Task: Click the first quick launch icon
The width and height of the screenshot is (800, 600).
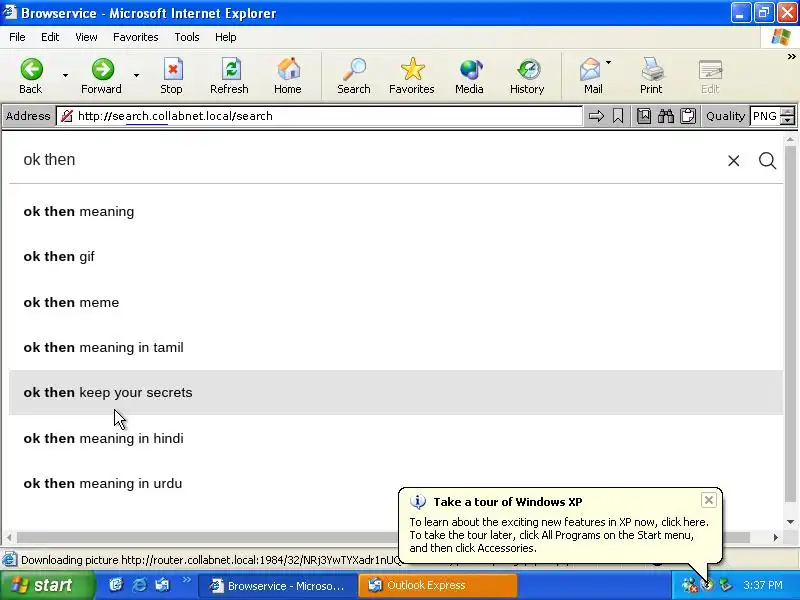Action: (116, 585)
